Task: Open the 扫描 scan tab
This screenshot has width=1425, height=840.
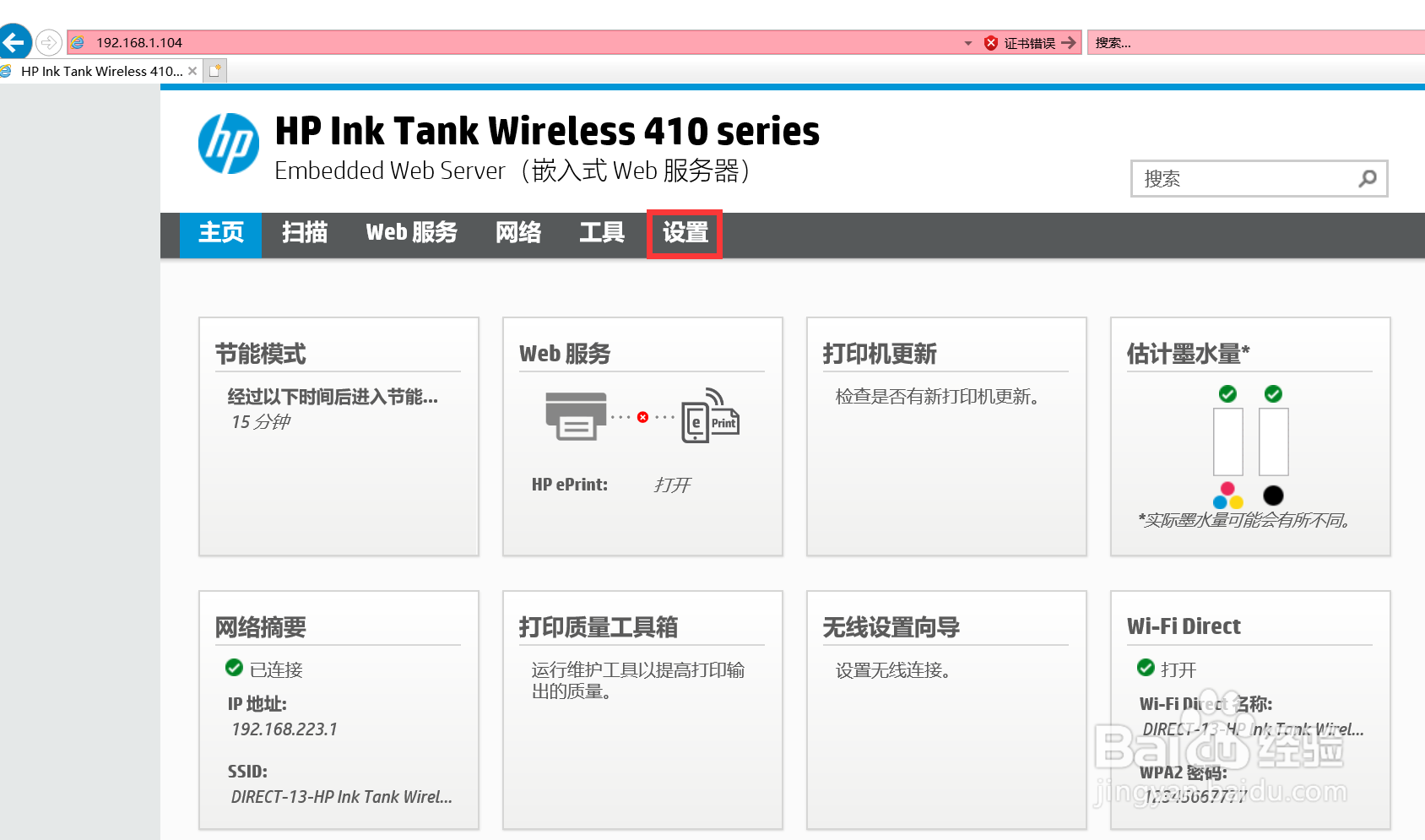Action: [x=305, y=233]
